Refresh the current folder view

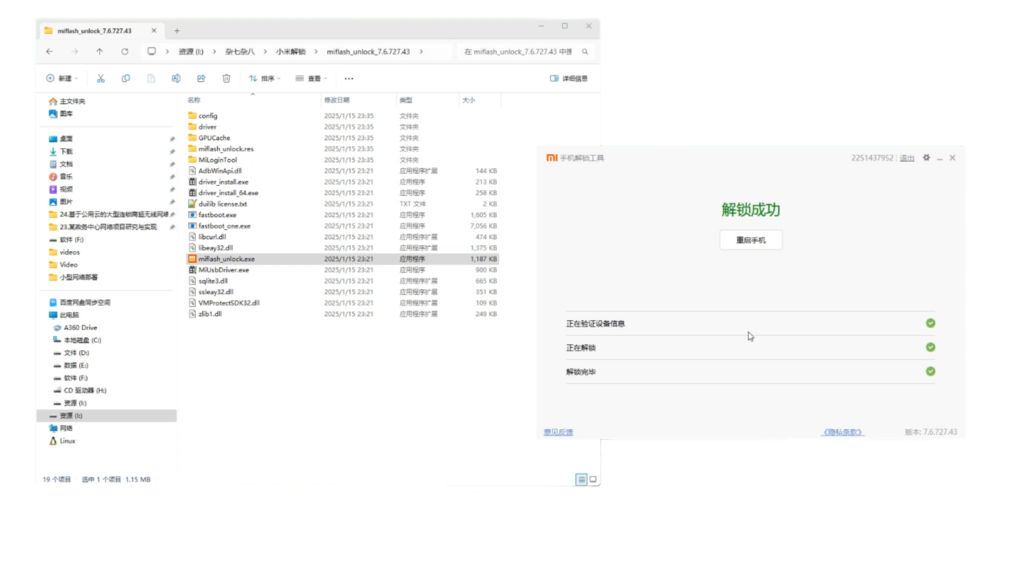(124, 51)
